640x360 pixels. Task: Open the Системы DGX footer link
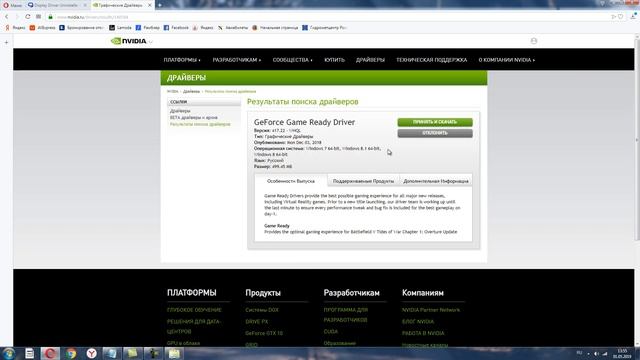tap(262, 310)
